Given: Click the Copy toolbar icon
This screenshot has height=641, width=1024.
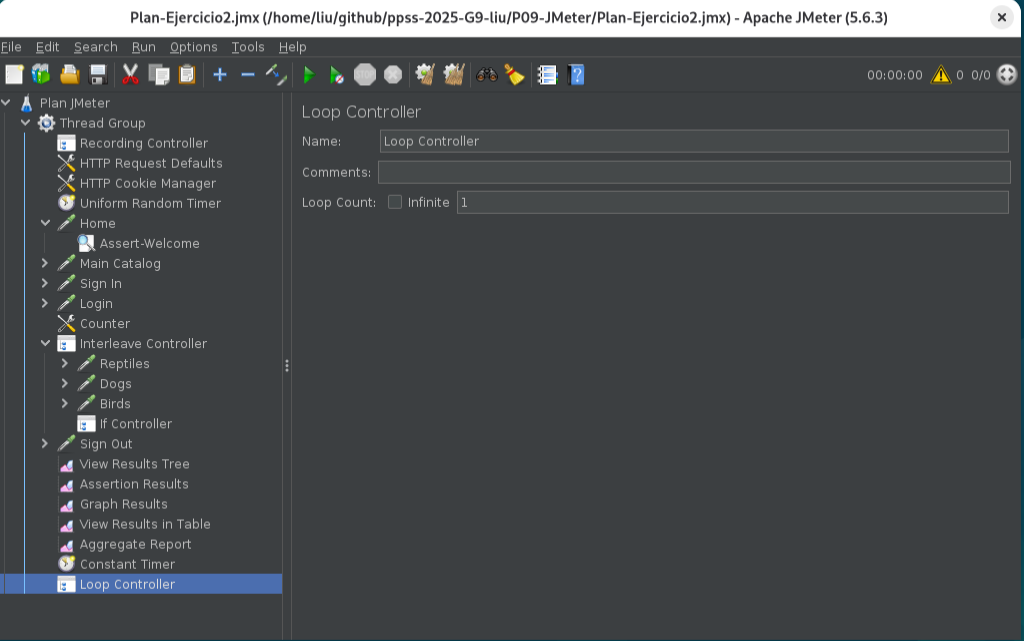Looking at the screenshot, I should pos(159,75).
